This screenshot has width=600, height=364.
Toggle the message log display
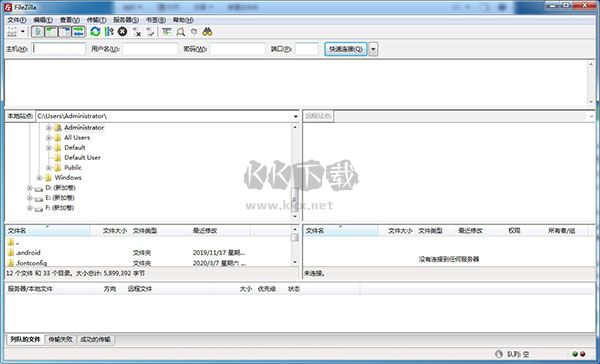click(38, 32)
